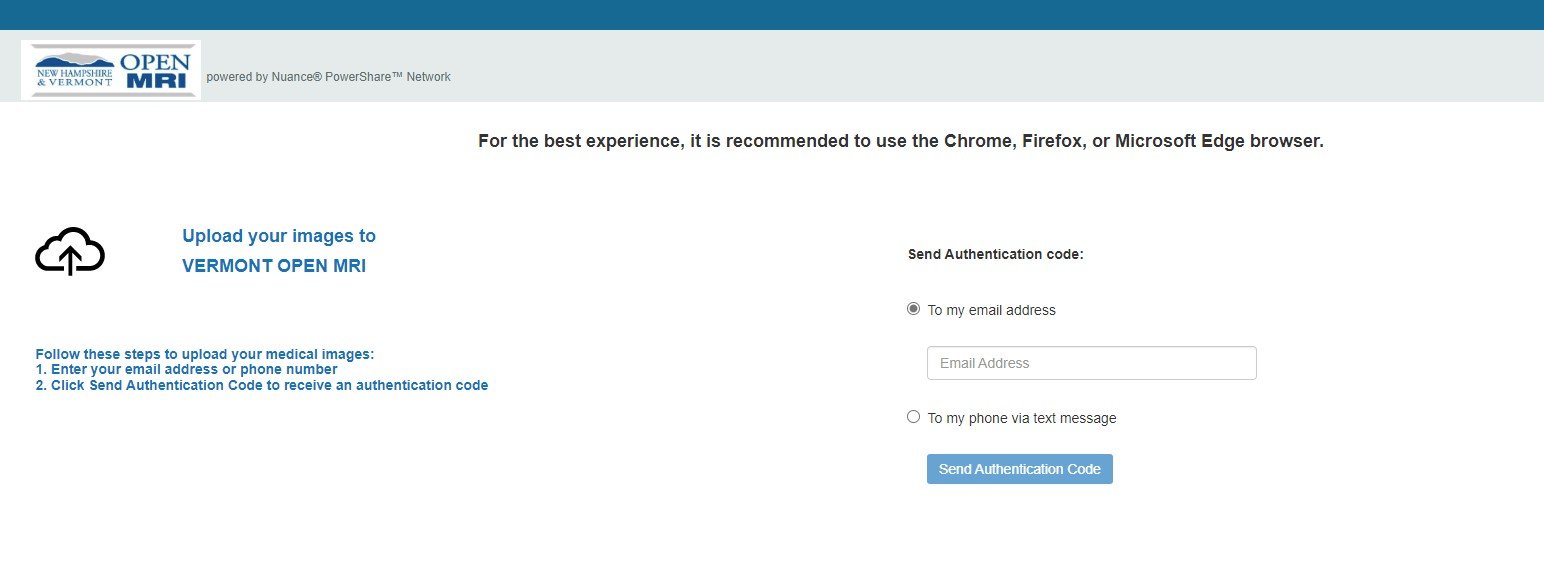Click the "Upload your images to" heading
The width and height of the screenshot is (1544, 566).
point(279,236)
